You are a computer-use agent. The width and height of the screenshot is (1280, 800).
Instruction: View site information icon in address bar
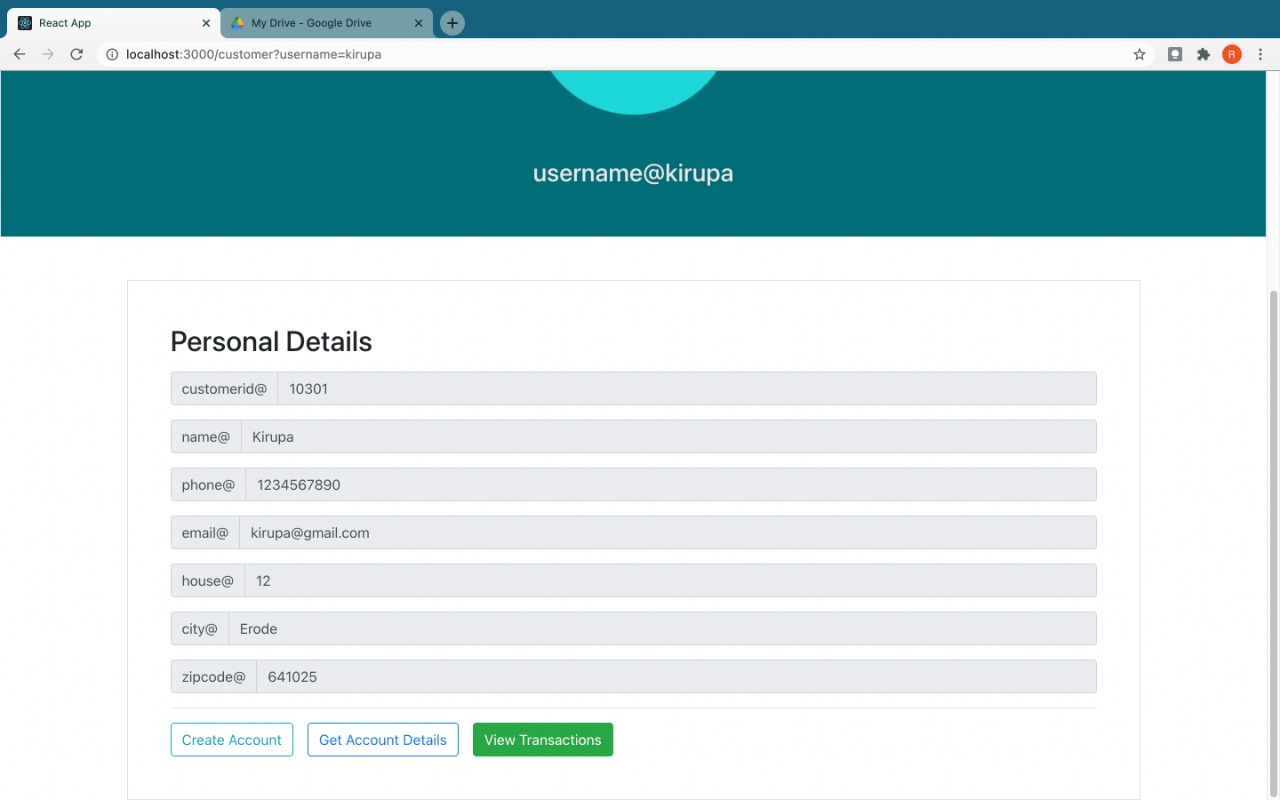(x=112, y=54)
